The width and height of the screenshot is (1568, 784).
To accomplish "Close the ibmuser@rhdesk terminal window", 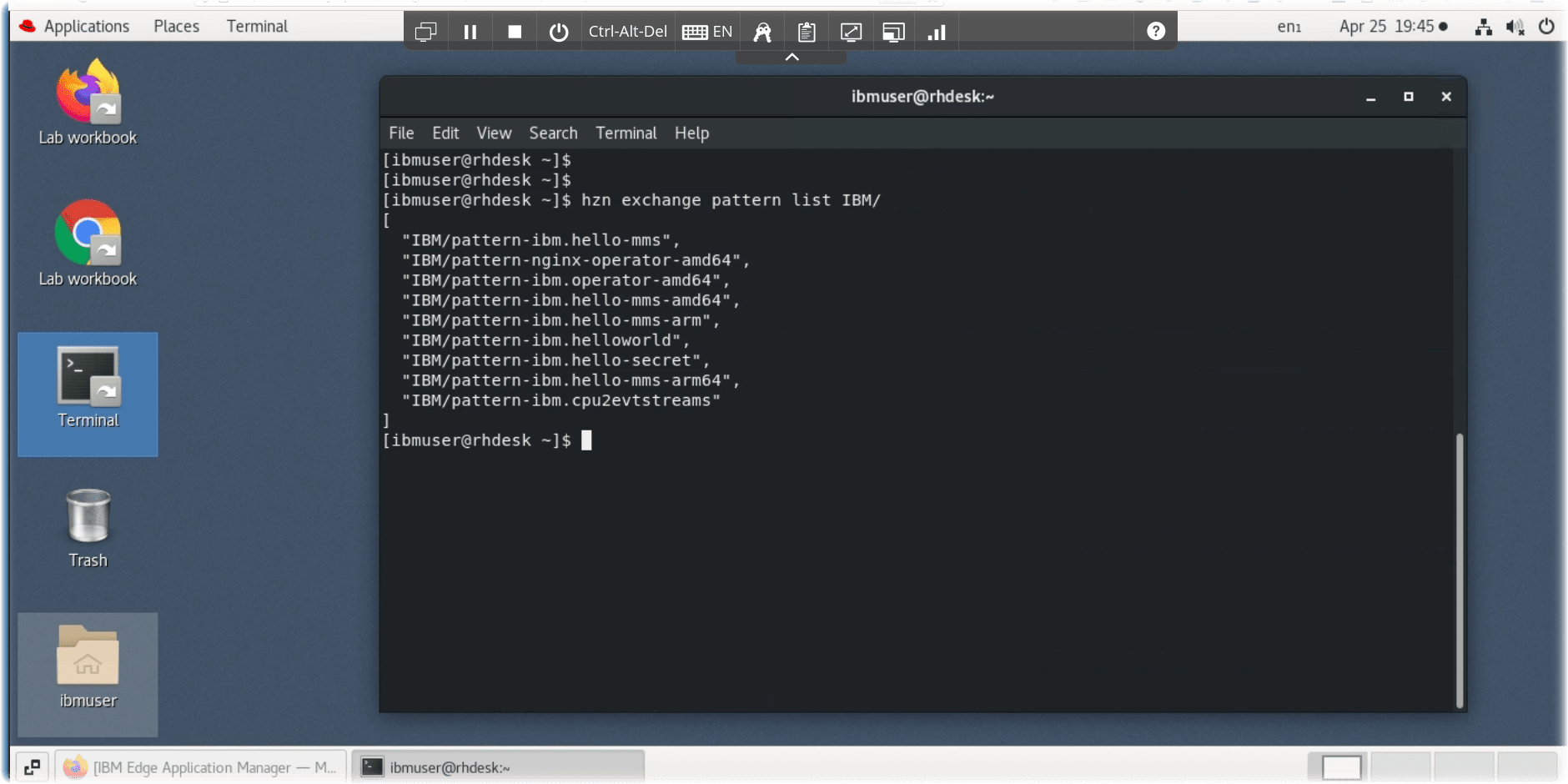I will click(1446, 97).
